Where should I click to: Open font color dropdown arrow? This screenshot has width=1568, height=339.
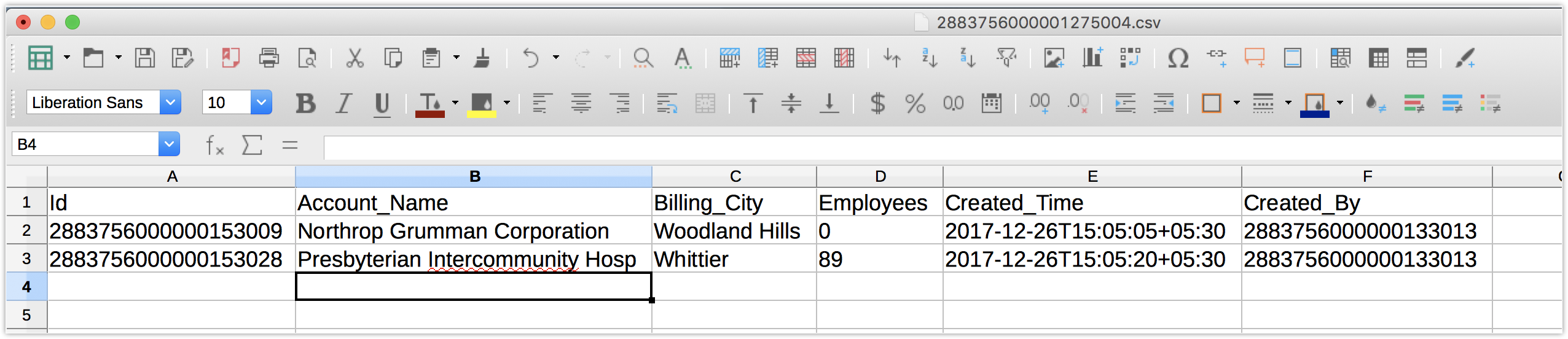tap(455, 103)
